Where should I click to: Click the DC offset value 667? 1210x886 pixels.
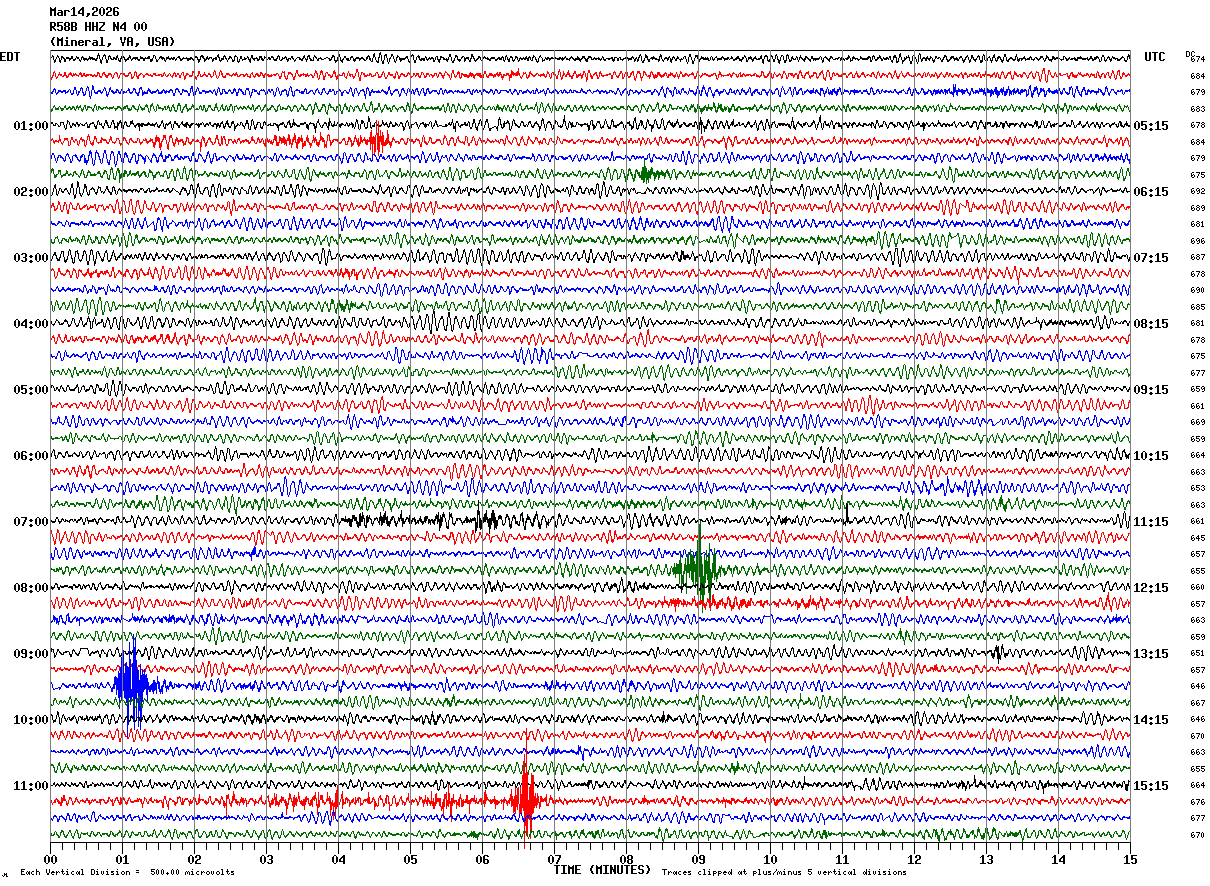[x=1197, y=703]
